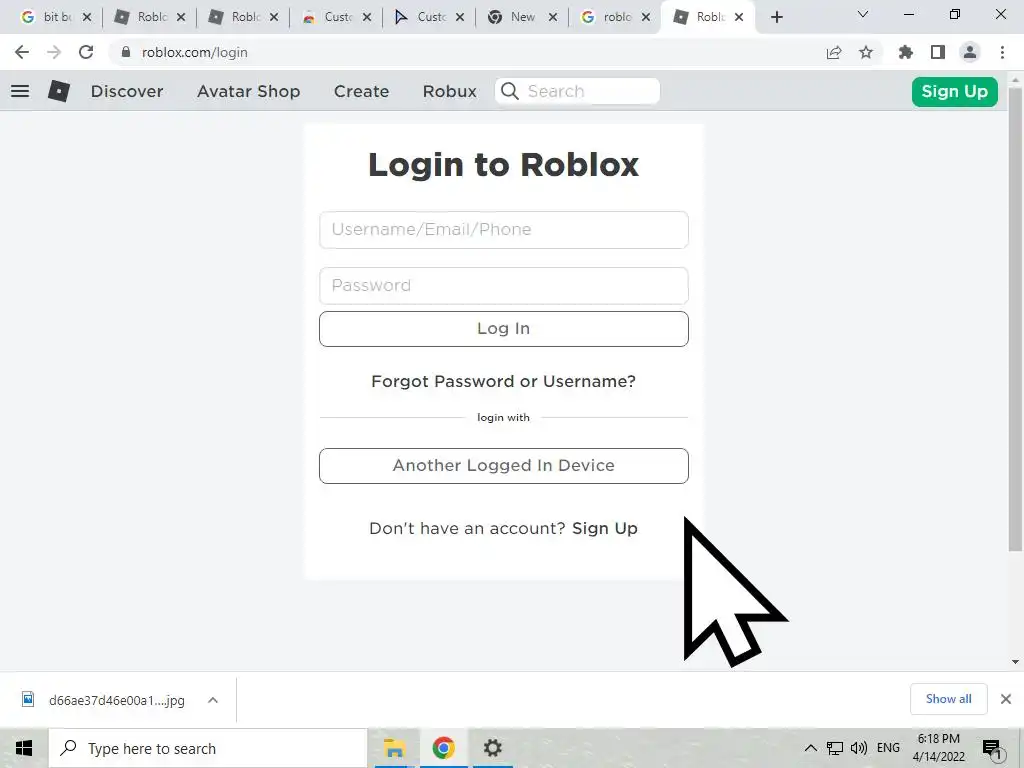Expand the downloaded jpg file options chevron
1024x768 pixels.
click(213, 700)
